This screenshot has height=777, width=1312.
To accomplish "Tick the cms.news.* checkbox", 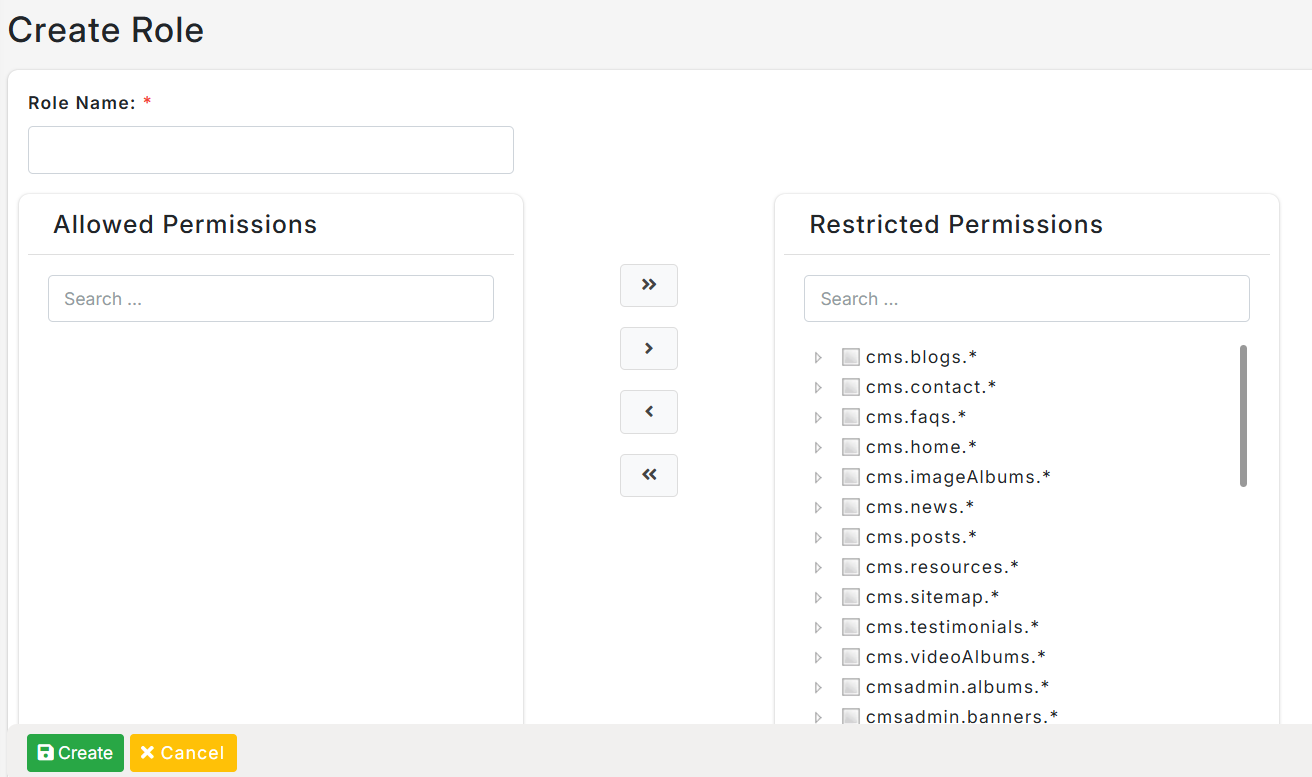I will click(x=851, y=507).
